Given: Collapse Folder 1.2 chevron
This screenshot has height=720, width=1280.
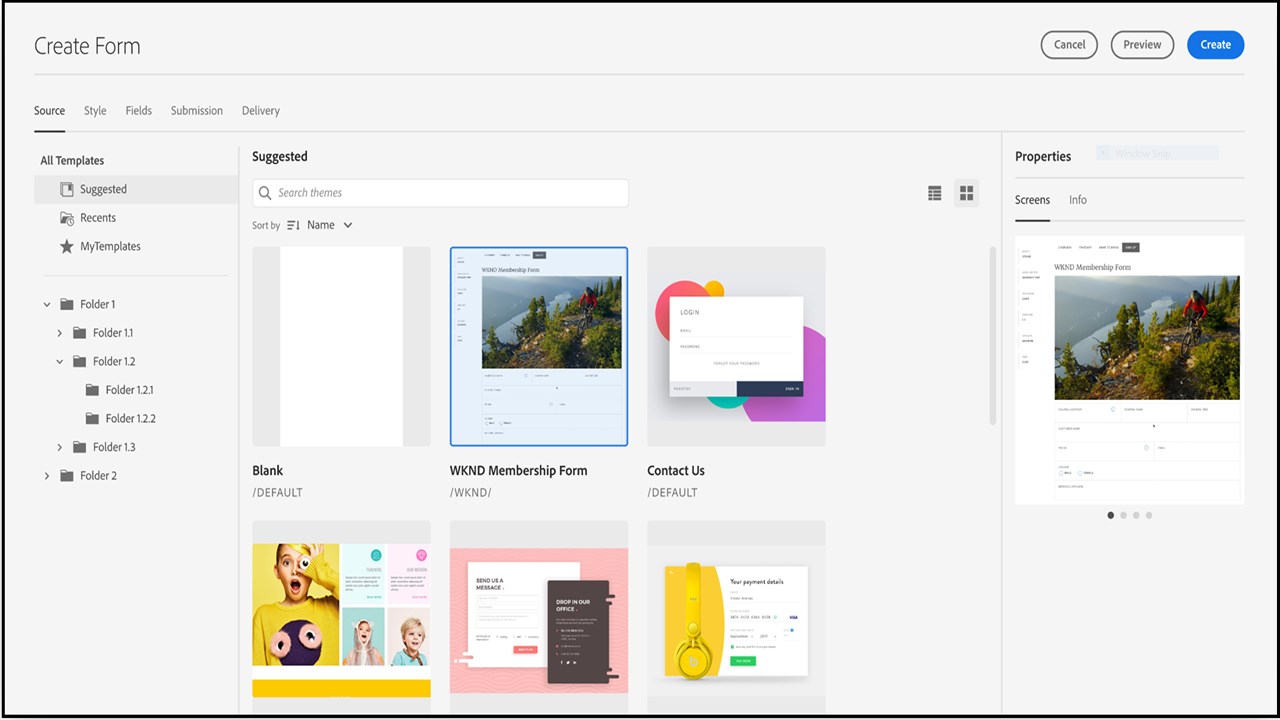Looking at the screenshot, I should [60, 362].
